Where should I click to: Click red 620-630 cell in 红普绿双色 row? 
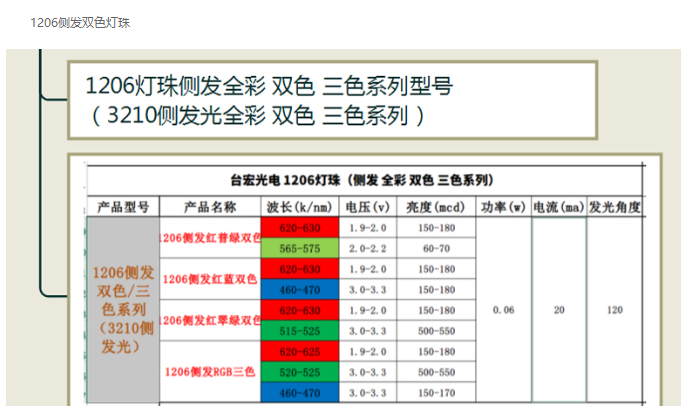pos(300,228)
